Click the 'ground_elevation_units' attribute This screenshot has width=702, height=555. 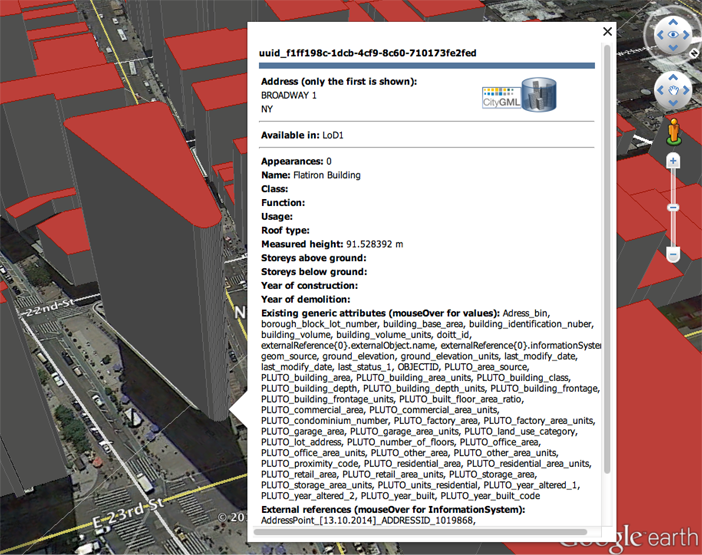[x=449, y=356]
